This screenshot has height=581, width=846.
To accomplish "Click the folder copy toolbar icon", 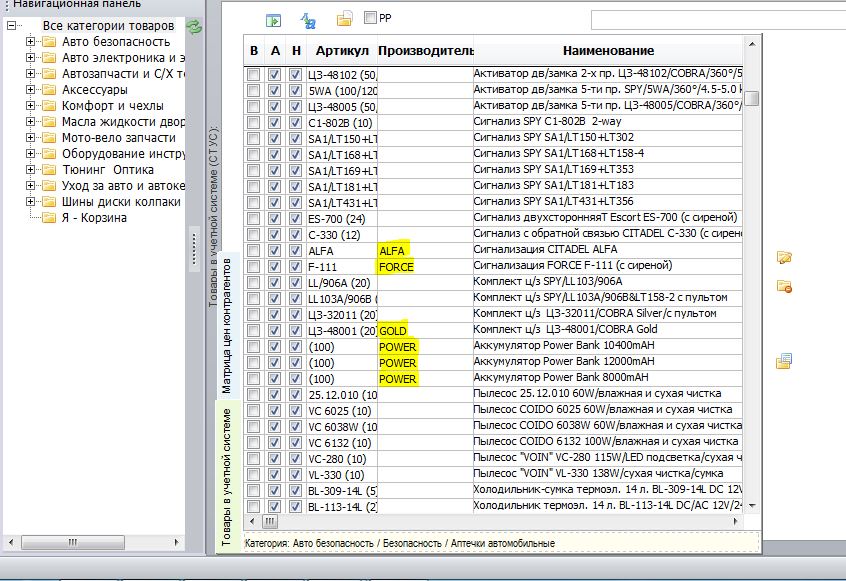I will 344,19.
